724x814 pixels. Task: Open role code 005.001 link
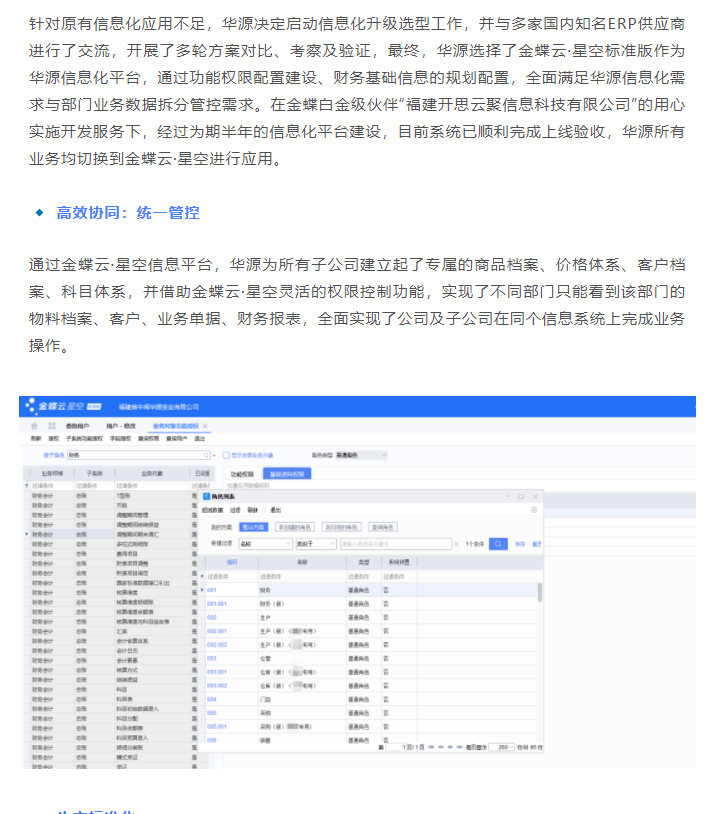217,726
